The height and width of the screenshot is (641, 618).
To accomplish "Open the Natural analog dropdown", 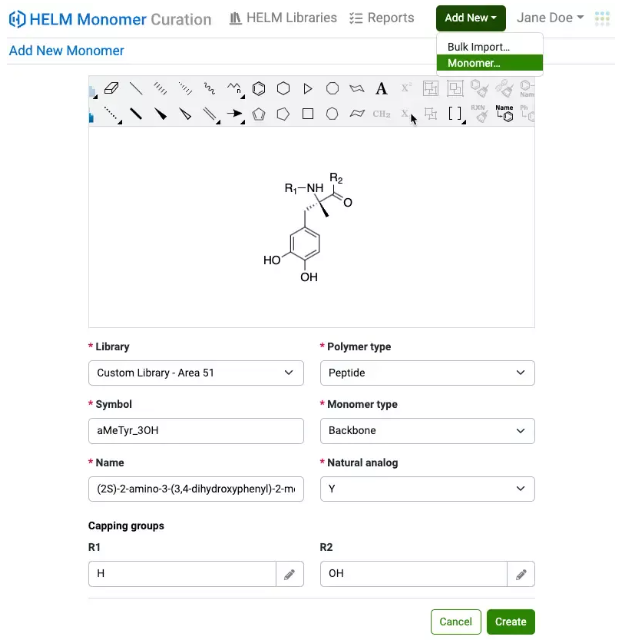I will pos(427,489).
